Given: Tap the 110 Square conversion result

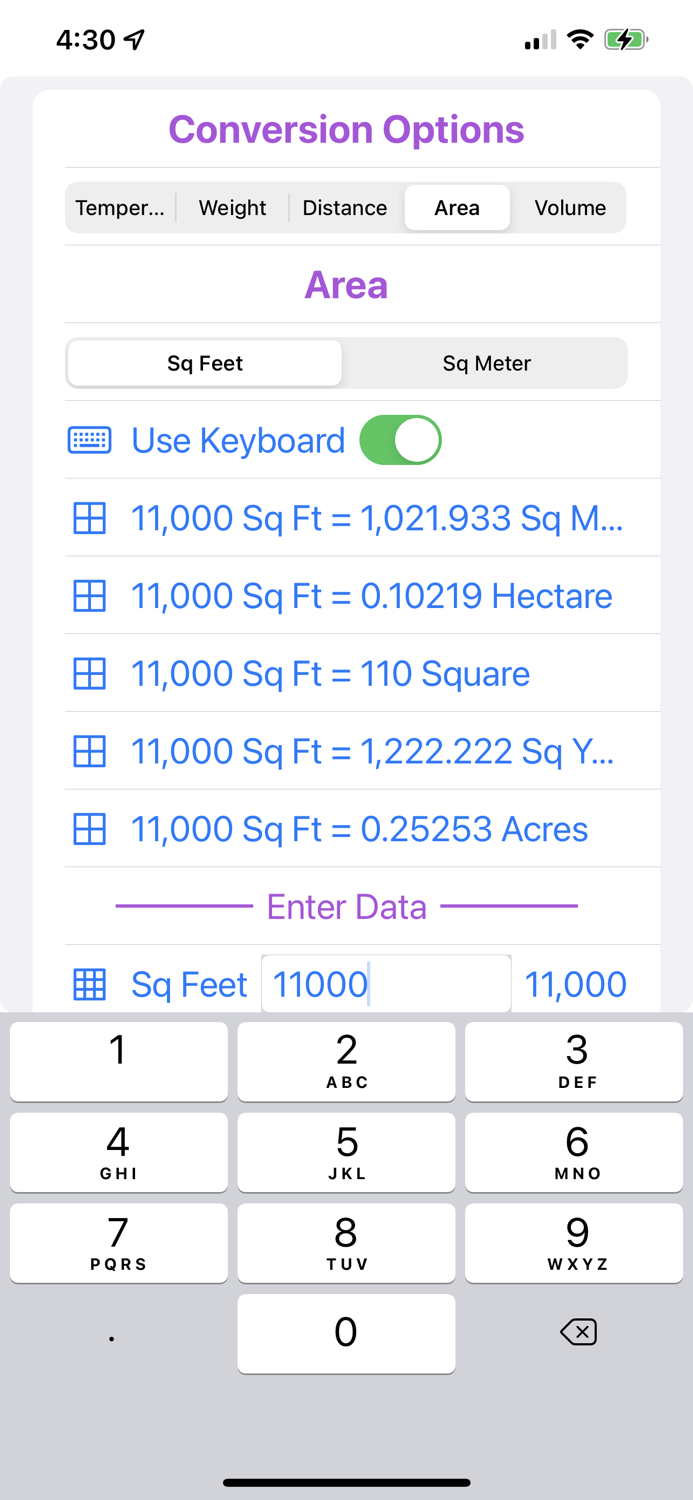Looking at the screenshot, I should coord(330,673).
